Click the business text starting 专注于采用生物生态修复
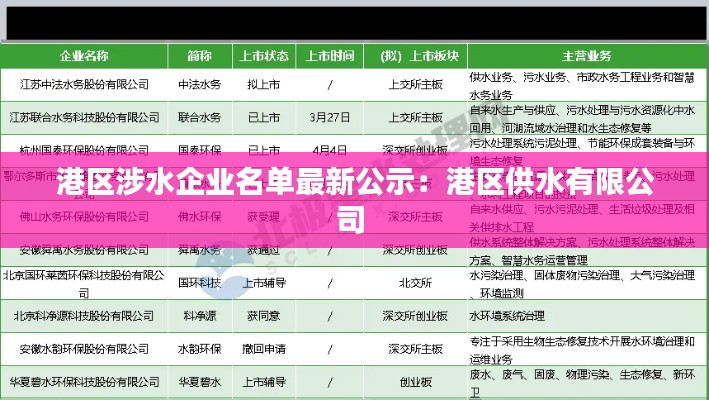Image resolution: width=709 pixels, height=400 pixels. (x=582, y=350)
